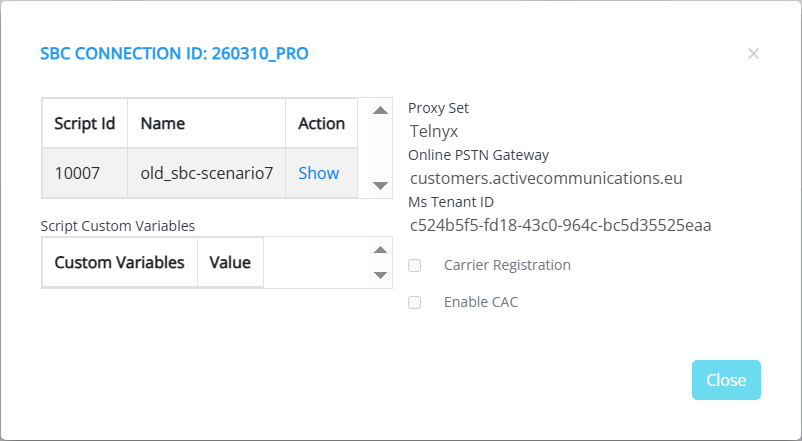Click the Close button
This screenshot has height=441, width=802.
pos(726,380)
